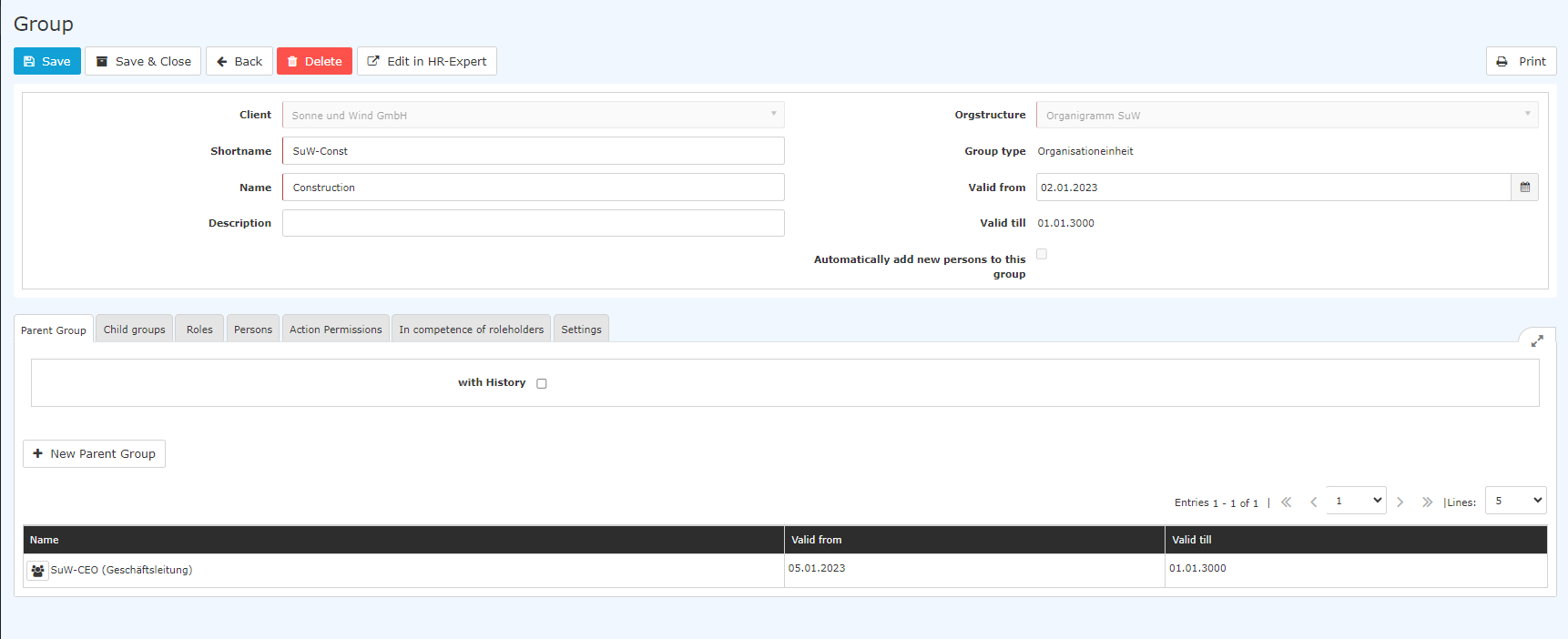Screen dimensions: 1568x639
Task: Enable the with History checkbox
Action: tap(542, 383)
